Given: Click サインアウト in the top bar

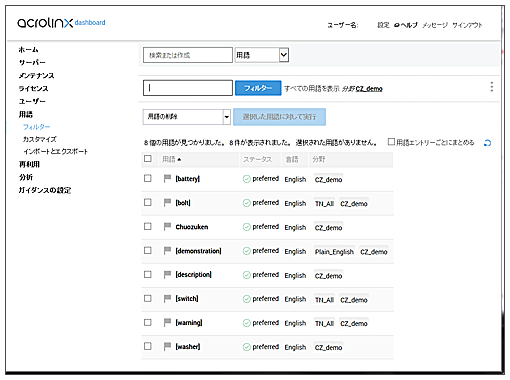Looking at the screenshot, I should click(x=467, y=25).
